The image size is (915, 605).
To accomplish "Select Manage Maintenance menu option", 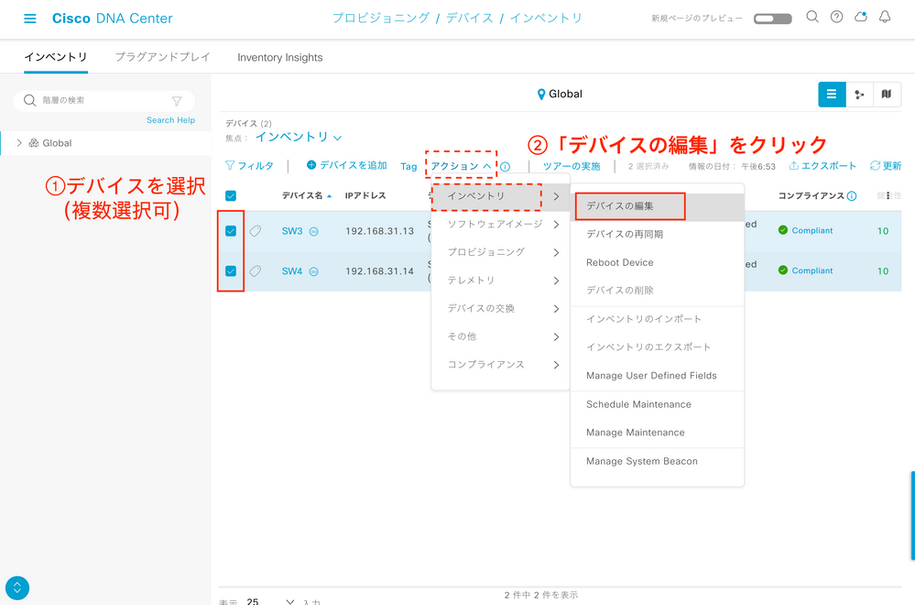I will (657, 432).
